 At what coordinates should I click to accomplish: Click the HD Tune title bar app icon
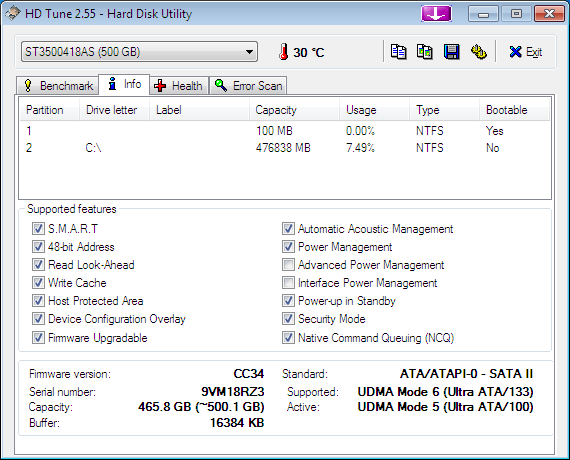coord(12,13)
